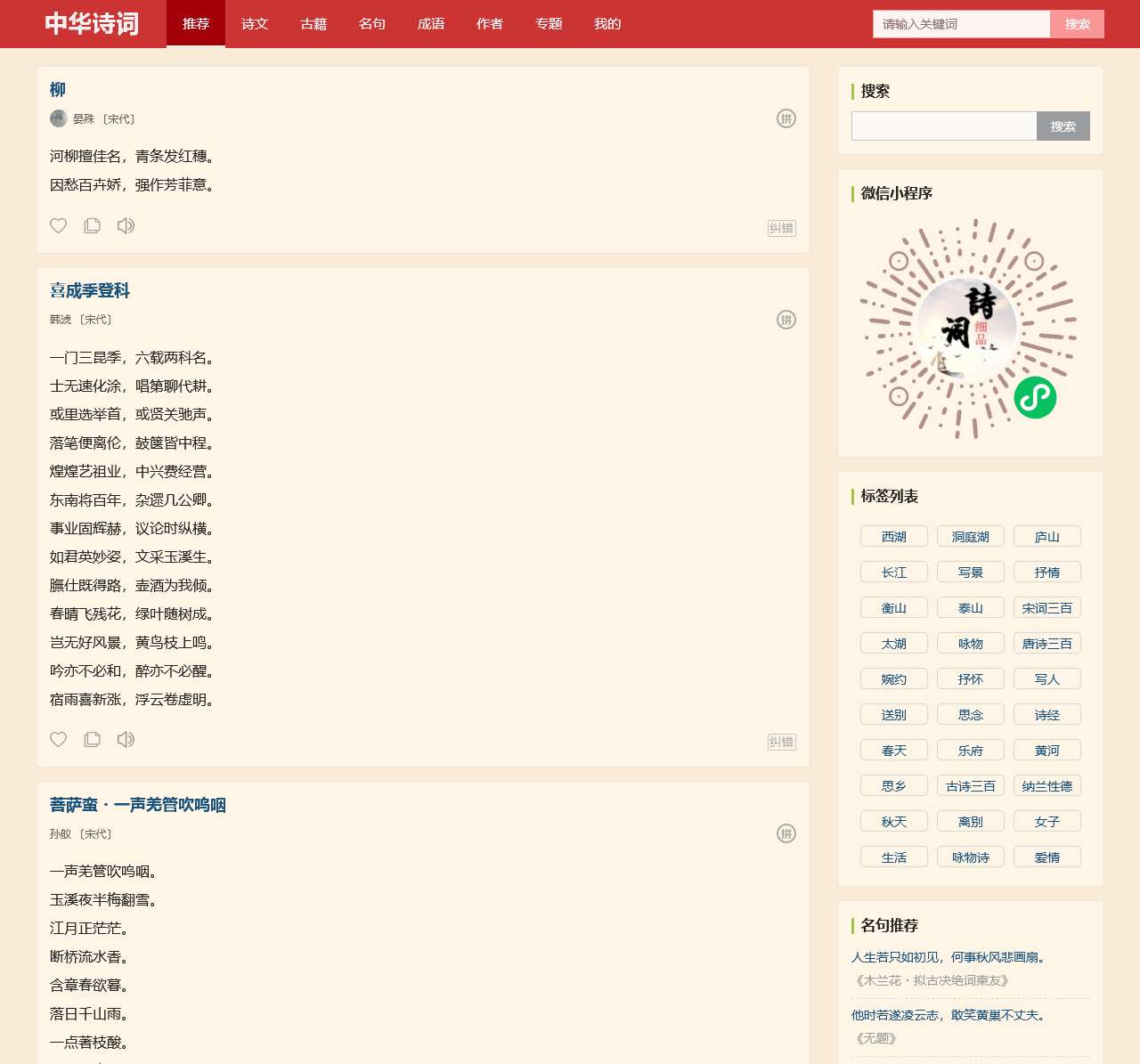The width and height of the screenshot is (1140, 1064).
Task: Play audio reading of poem 柳
Action: tap(126, 225)
